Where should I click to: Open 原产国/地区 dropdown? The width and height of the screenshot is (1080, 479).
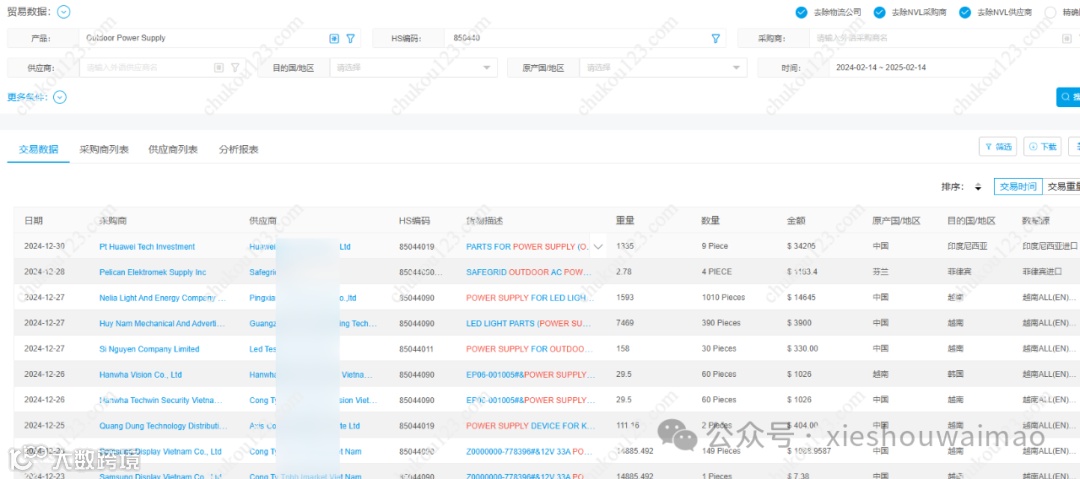point(663,68)
